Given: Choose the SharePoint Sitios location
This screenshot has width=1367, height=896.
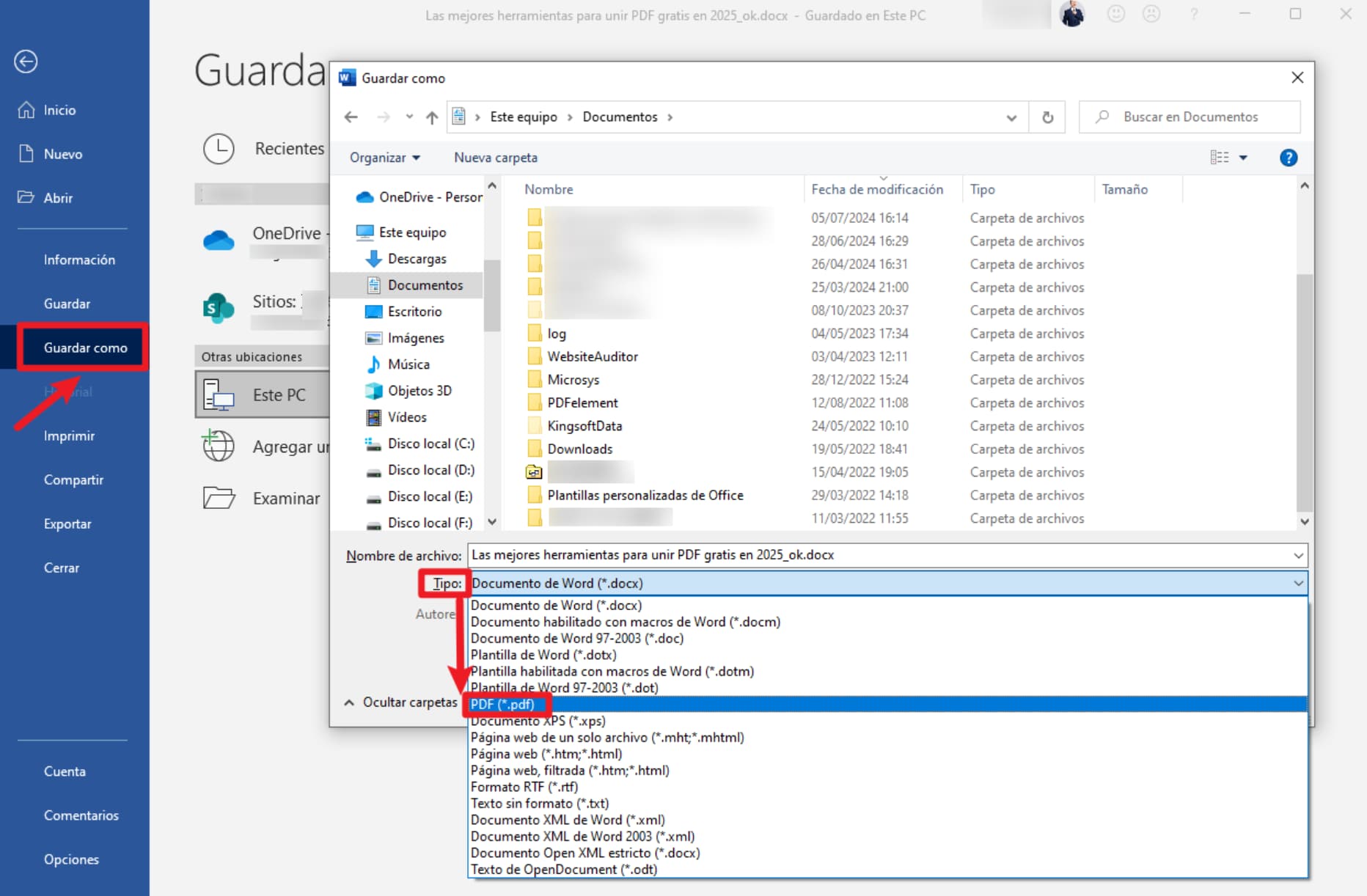Looking at the screenshot, I should (219, 308).
